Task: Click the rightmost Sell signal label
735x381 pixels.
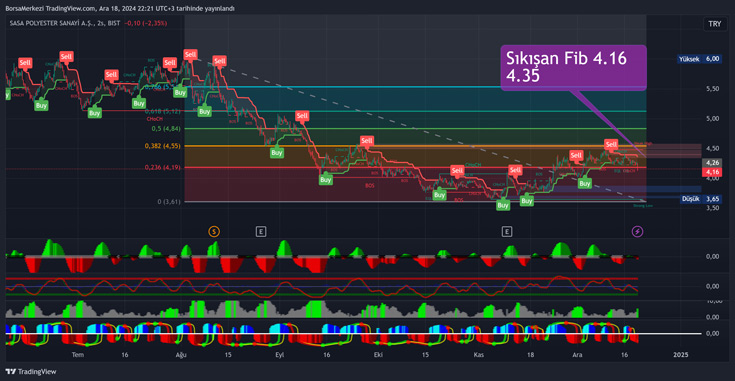Action: [611, 145]
